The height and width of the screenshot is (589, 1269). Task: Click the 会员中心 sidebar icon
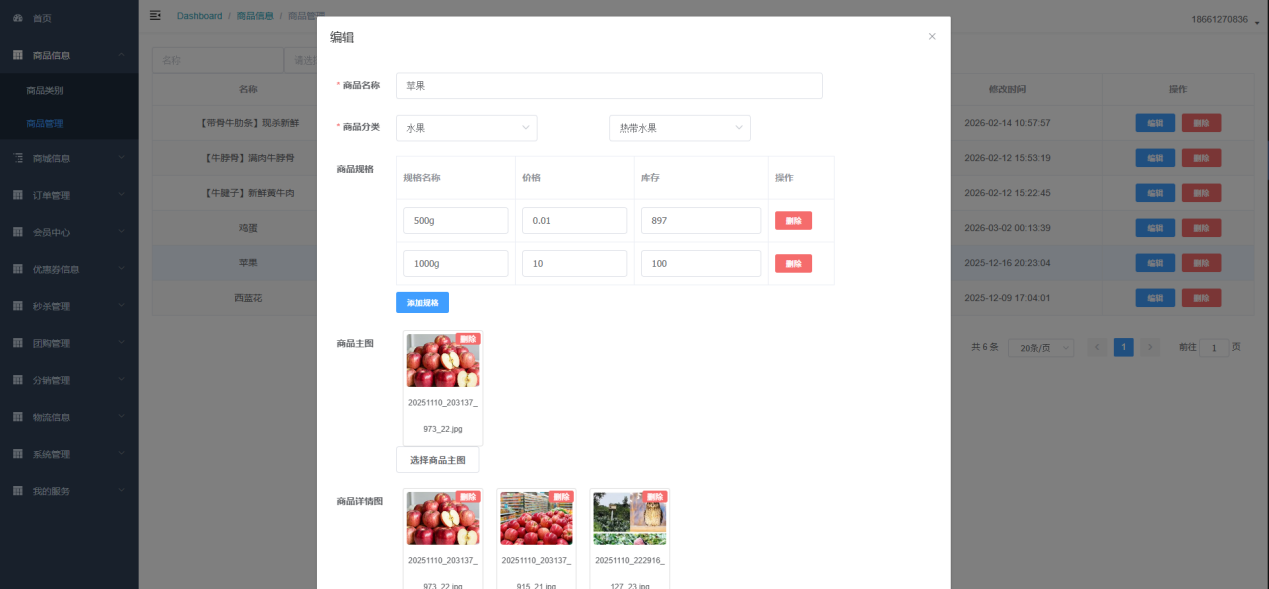click(x=18, y=232)
